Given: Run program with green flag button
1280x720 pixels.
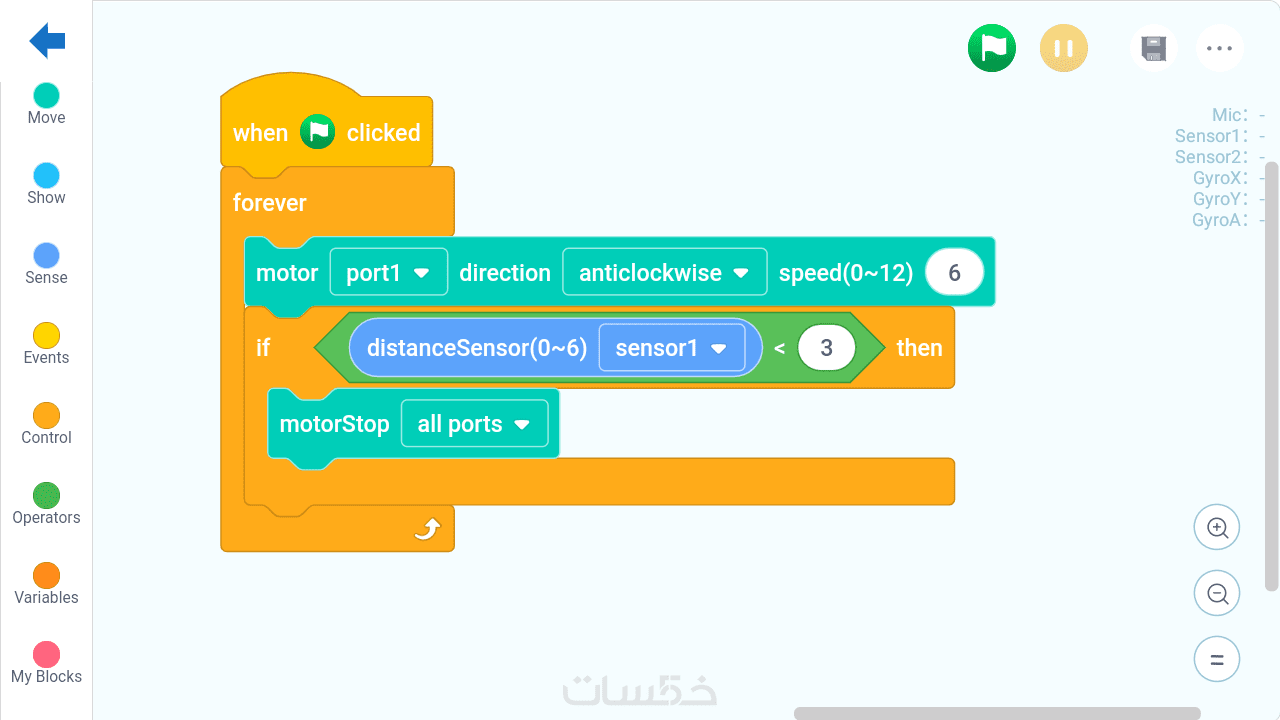Looking at the screenshot, I should pos(991,48).
